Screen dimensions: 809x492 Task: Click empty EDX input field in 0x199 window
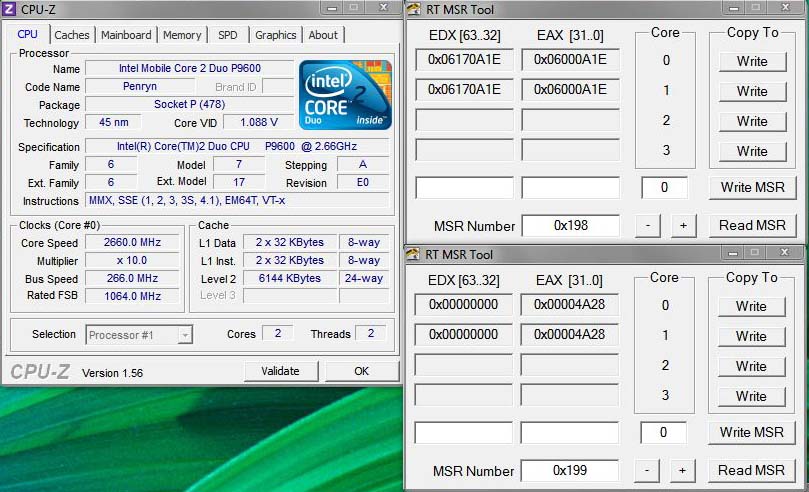463,432
